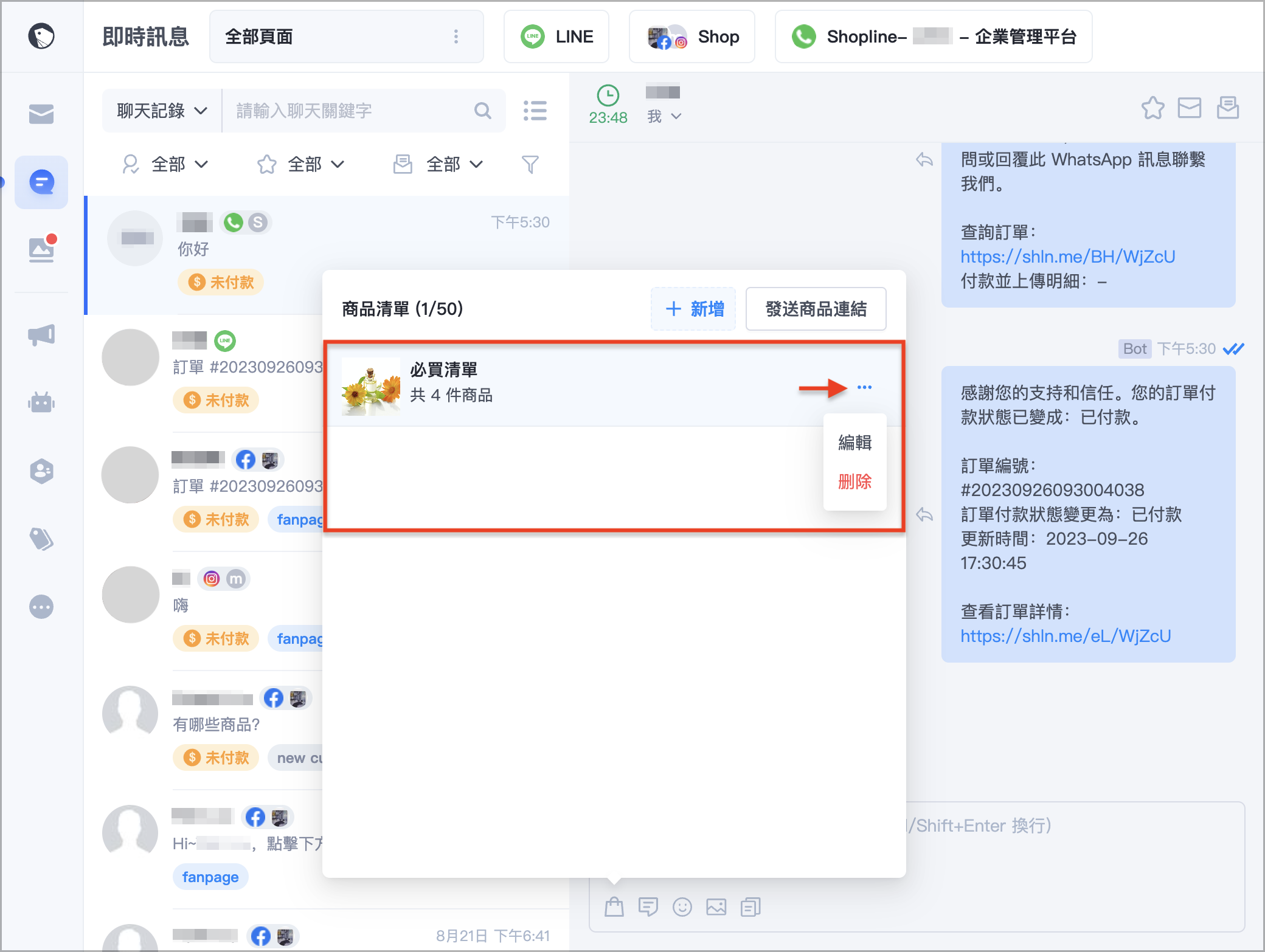Open conversation with 你好 message
The width and height of the screenshot is (1265, 952).
[327, 255]
